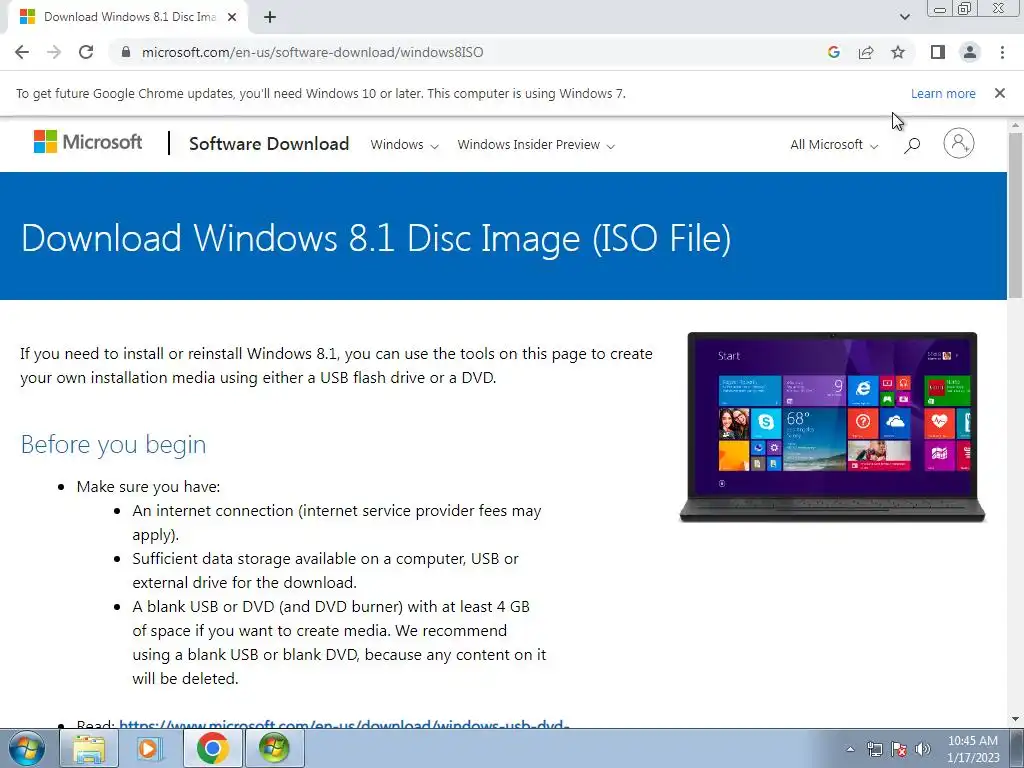1024x768 pixels.
Task: Expand the Windows Insider Preview menu
Action: (x=536, y=145)
